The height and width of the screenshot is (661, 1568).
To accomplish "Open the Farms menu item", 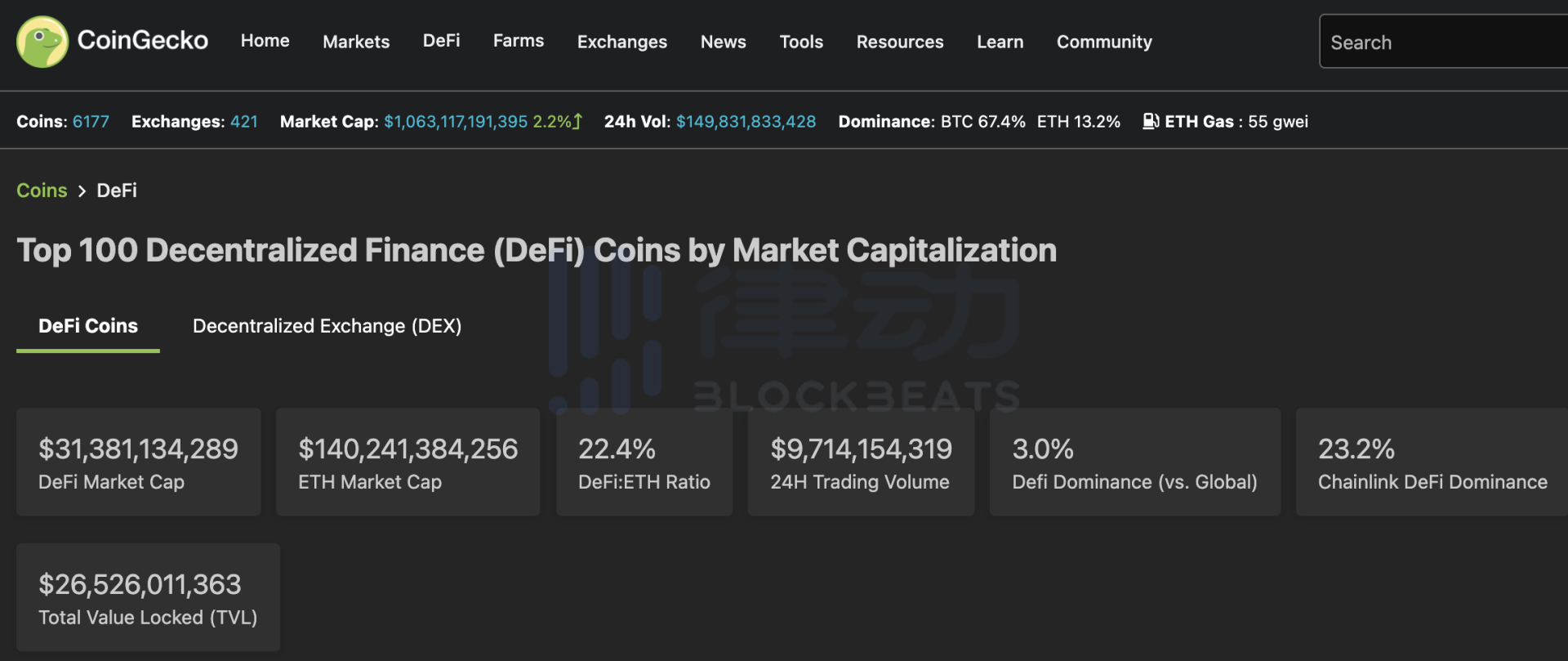I will point(519,41).
